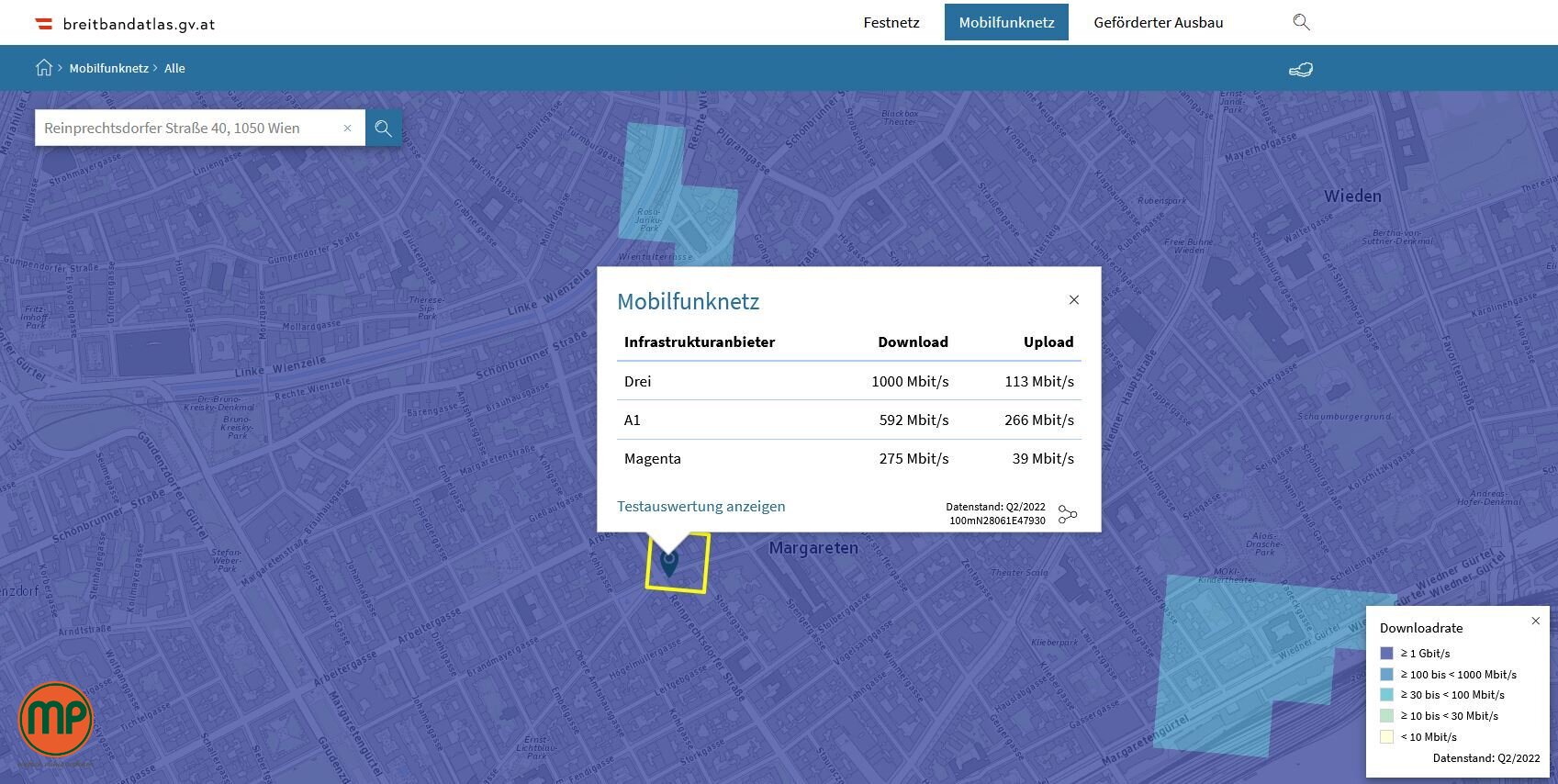Image resolution: width=1558 pixels, height=784 pixels.
Task: Click Alle in the breadcrumb trail
Action: (x=174, y=69)
